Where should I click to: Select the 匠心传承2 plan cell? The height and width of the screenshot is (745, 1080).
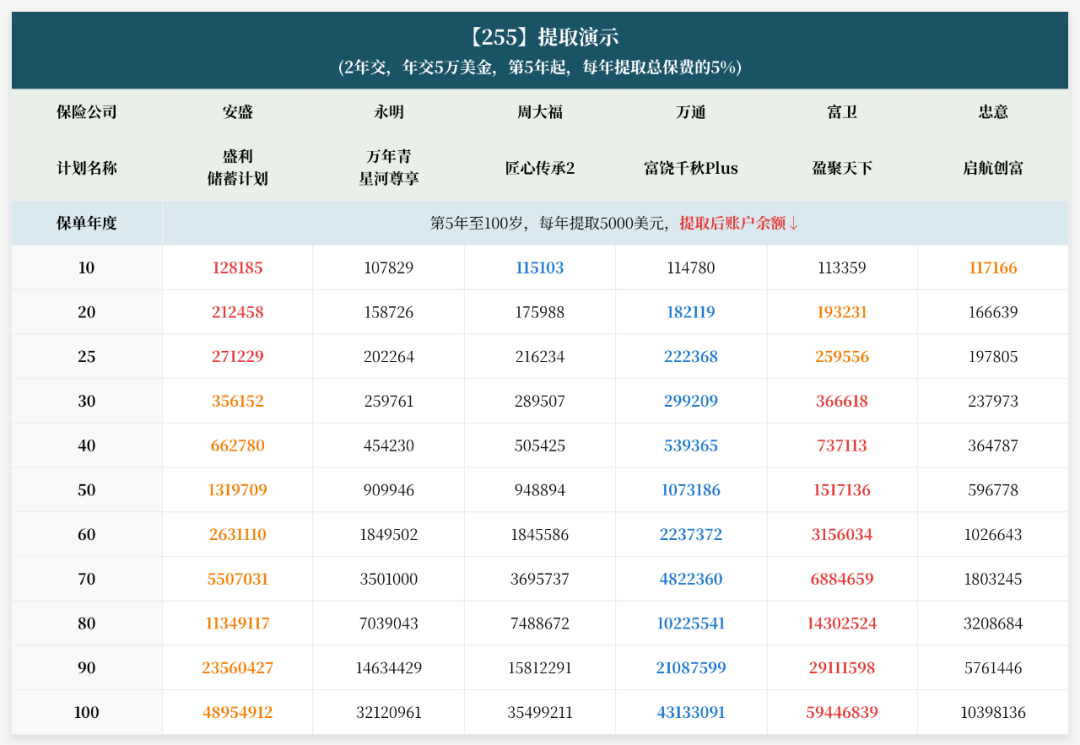(540, 168)
